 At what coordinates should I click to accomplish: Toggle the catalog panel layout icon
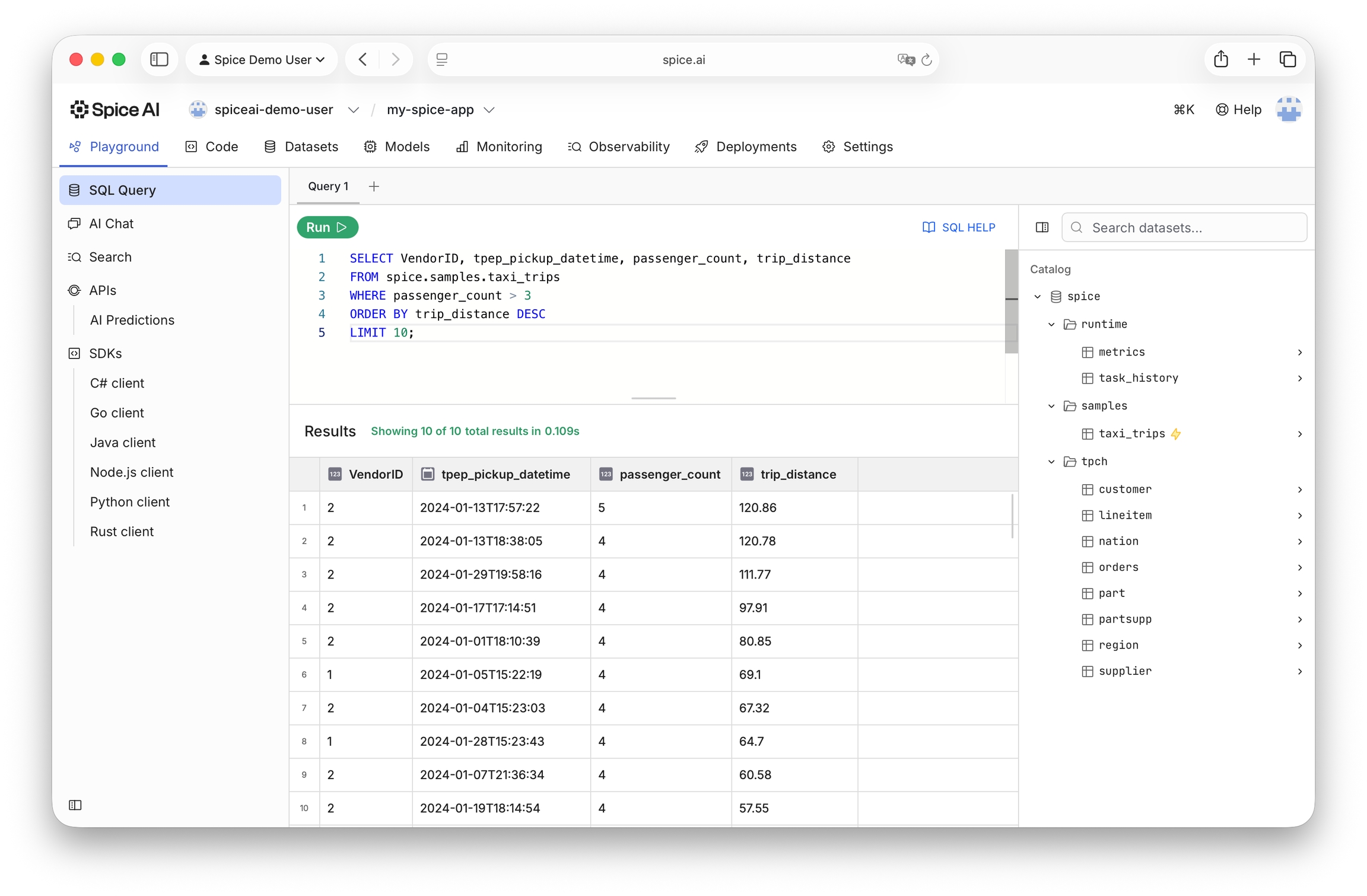[x=1042, y=227]
